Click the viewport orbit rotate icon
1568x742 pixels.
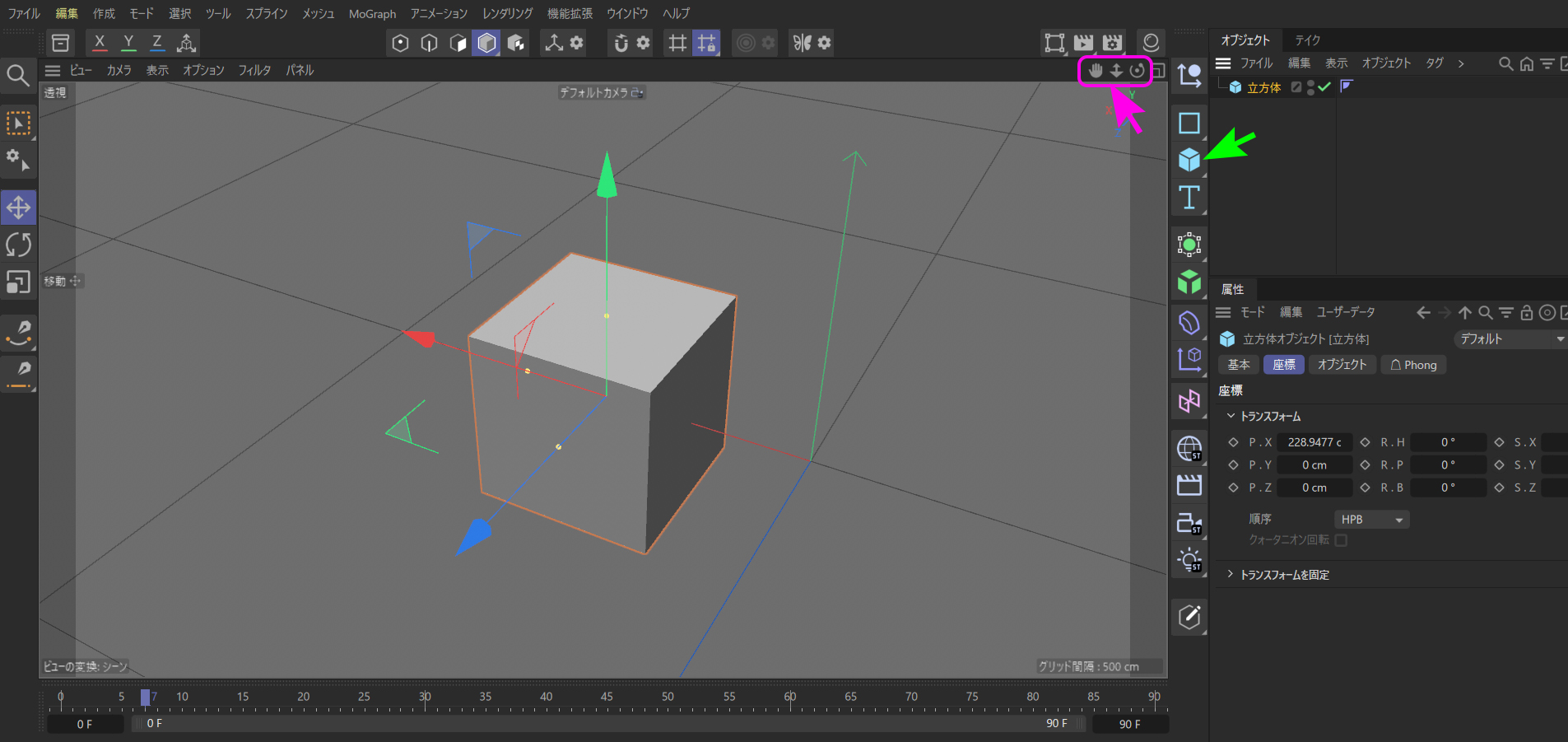[1137, 71]
